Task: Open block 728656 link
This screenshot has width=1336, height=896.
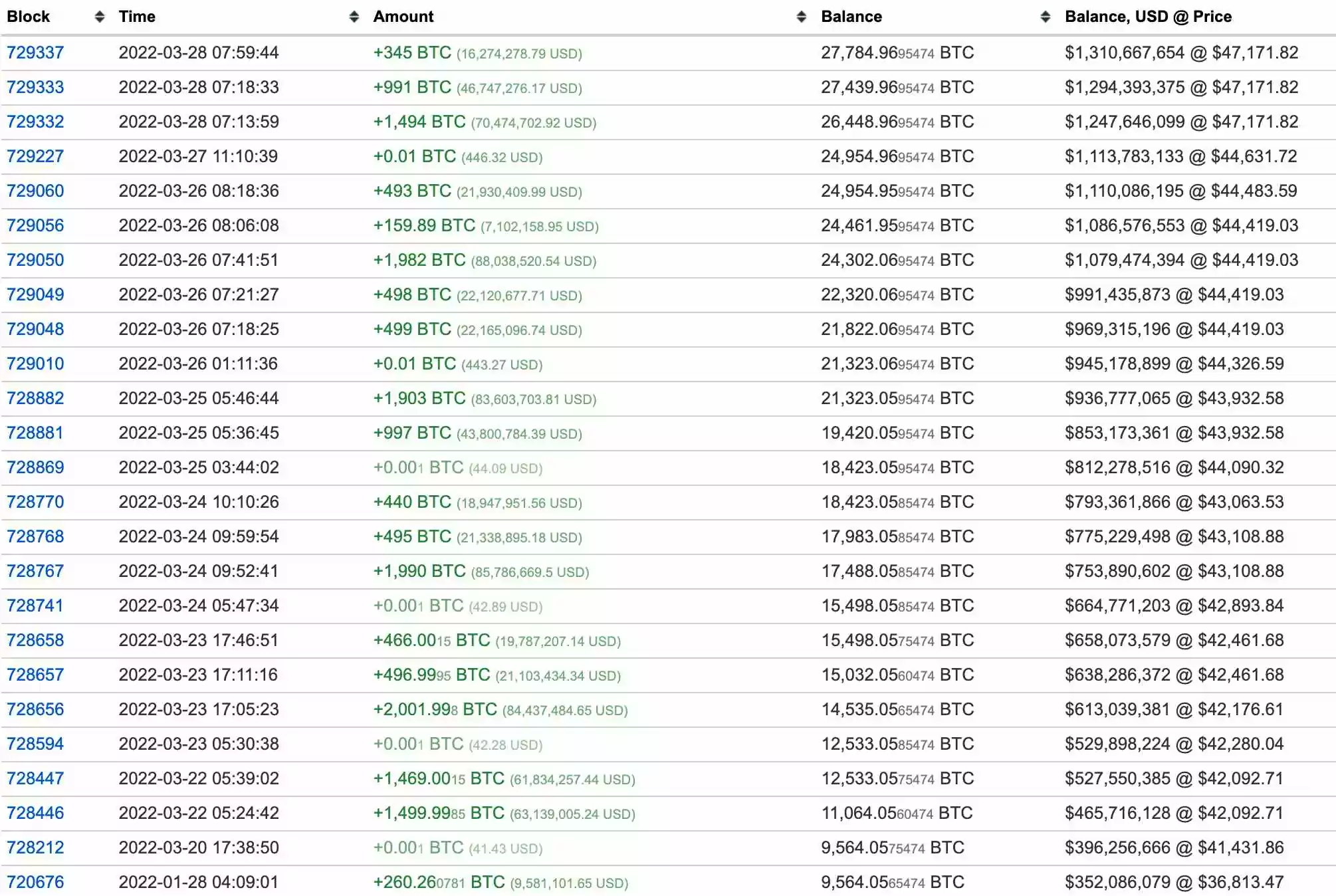Action: coord(35,709)
